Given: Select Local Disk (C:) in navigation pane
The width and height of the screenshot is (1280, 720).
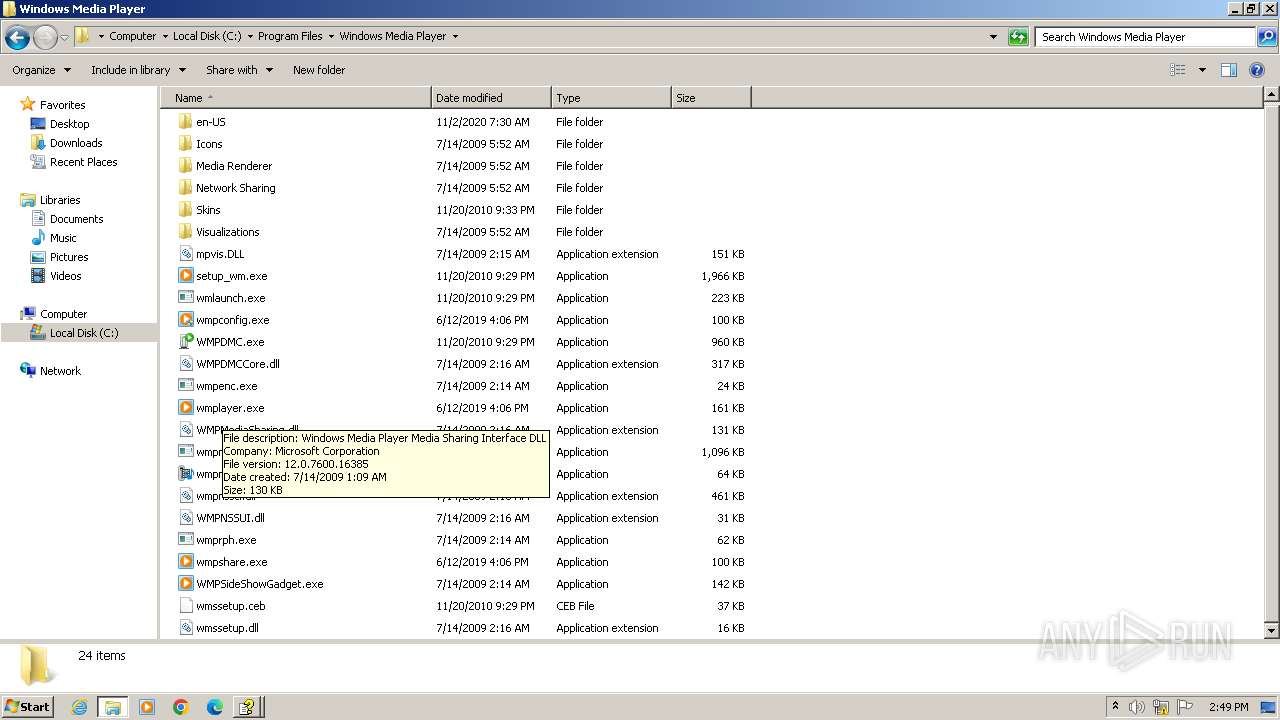Looking at the screenshot, I should coord(84,333).
